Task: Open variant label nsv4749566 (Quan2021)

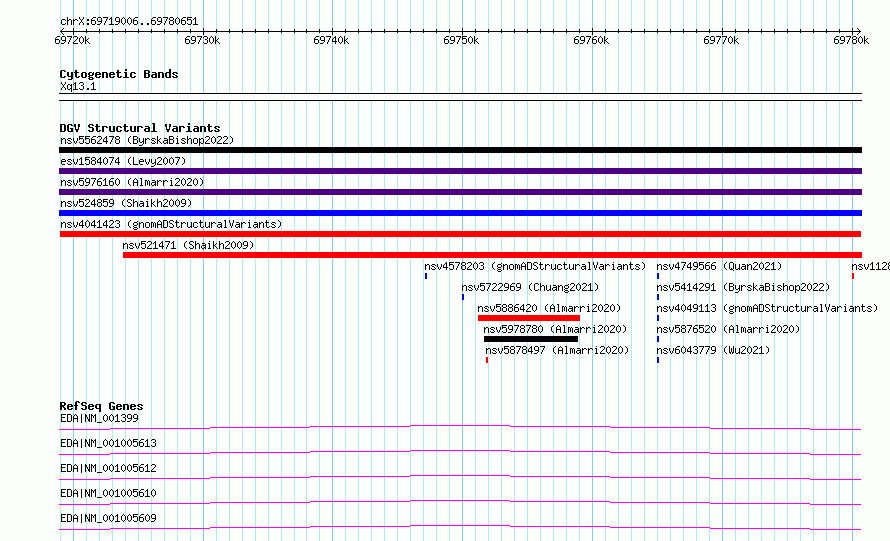Action: 719,266
